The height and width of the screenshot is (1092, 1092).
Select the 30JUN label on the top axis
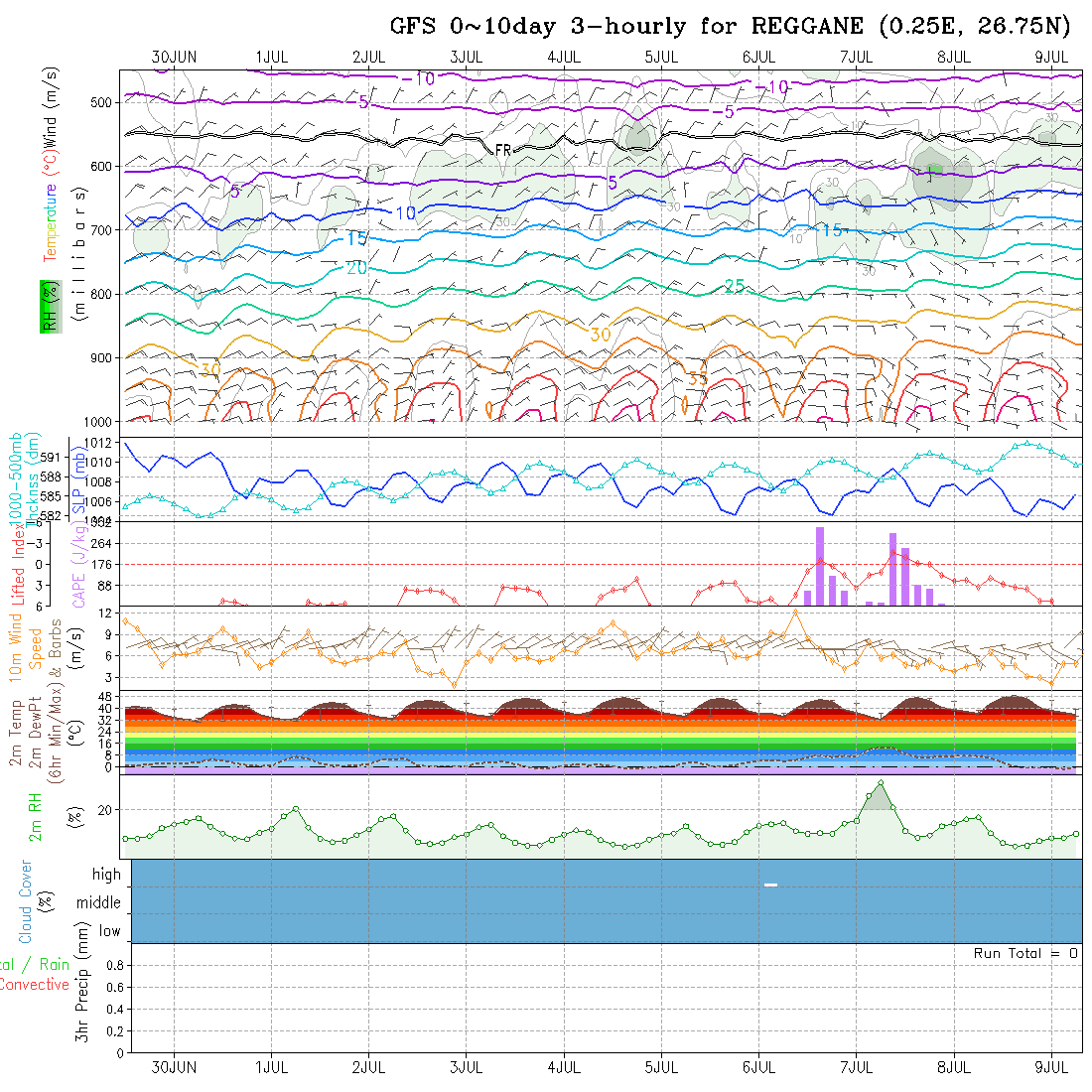(174, 57)
